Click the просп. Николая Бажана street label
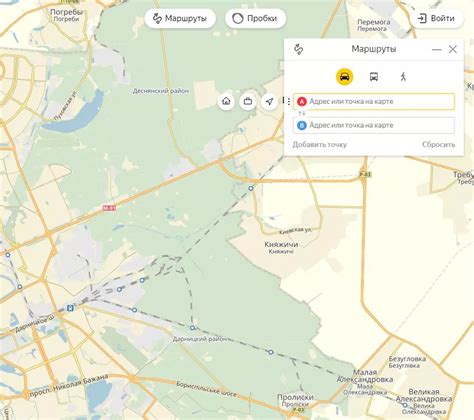The width and height of the screenshot is (474, 420). coord(69,386)
